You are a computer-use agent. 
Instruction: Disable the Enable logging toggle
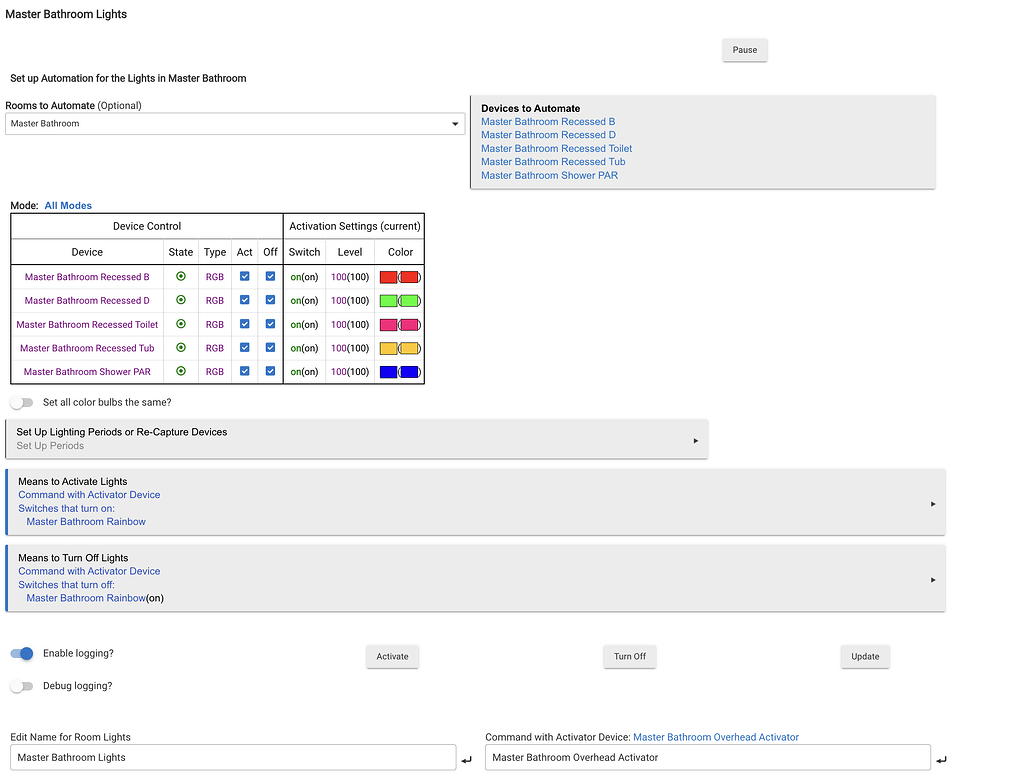click(x=22, y=654)
